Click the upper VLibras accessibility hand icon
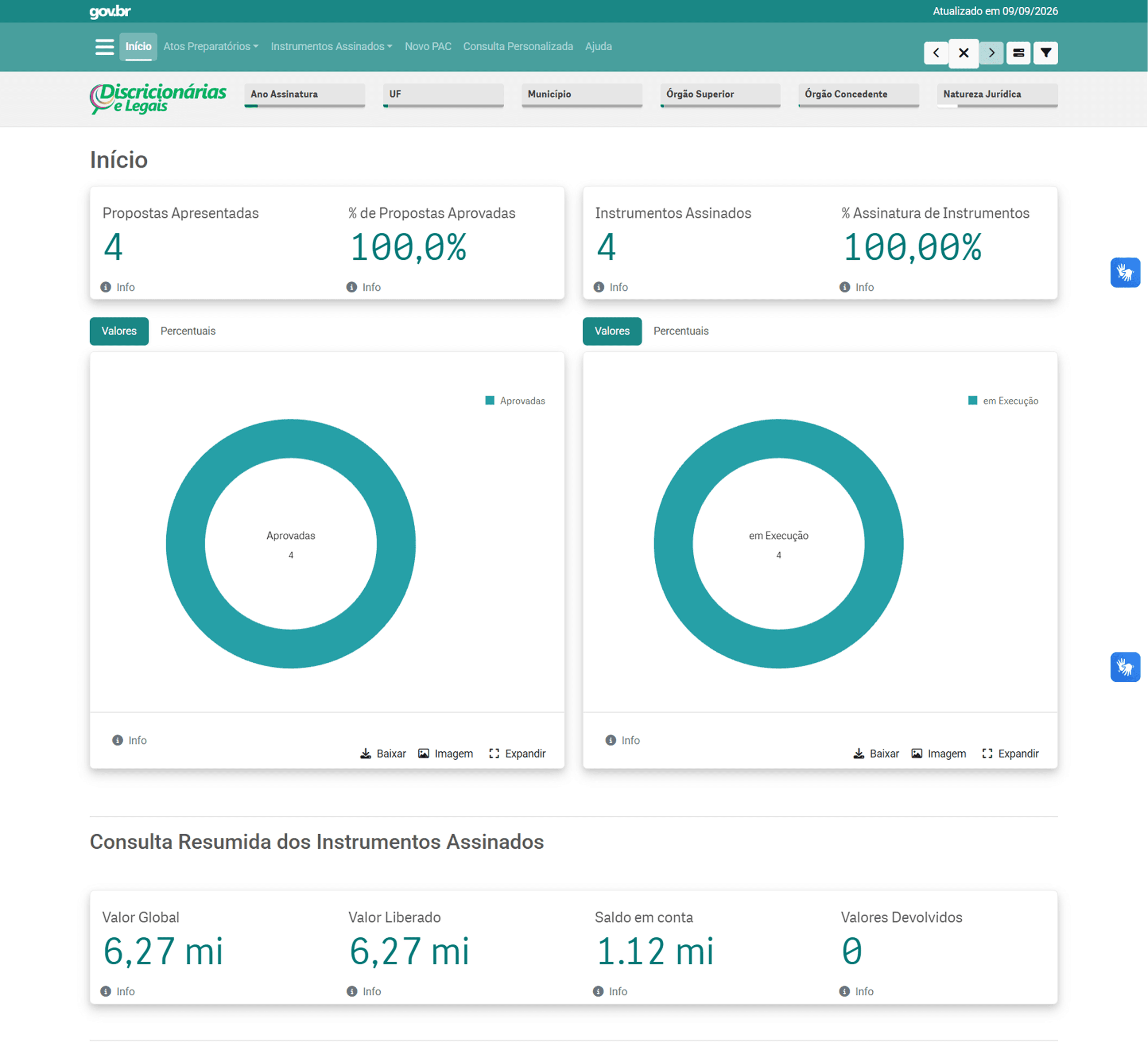The image size is (1148, 1046). [x=1125, y=272]
